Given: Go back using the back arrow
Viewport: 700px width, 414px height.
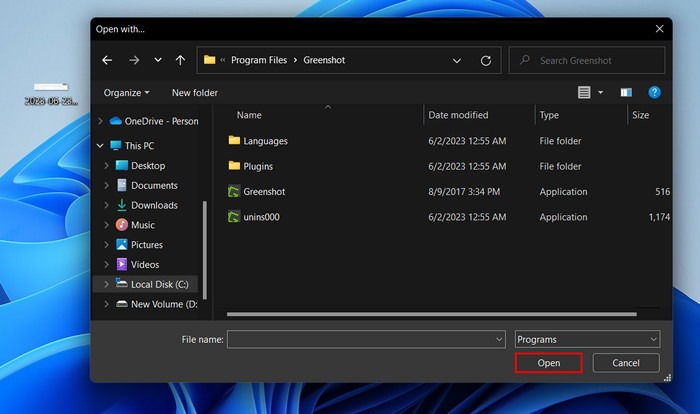Looking at the screenshot, I should click(107, 60).
